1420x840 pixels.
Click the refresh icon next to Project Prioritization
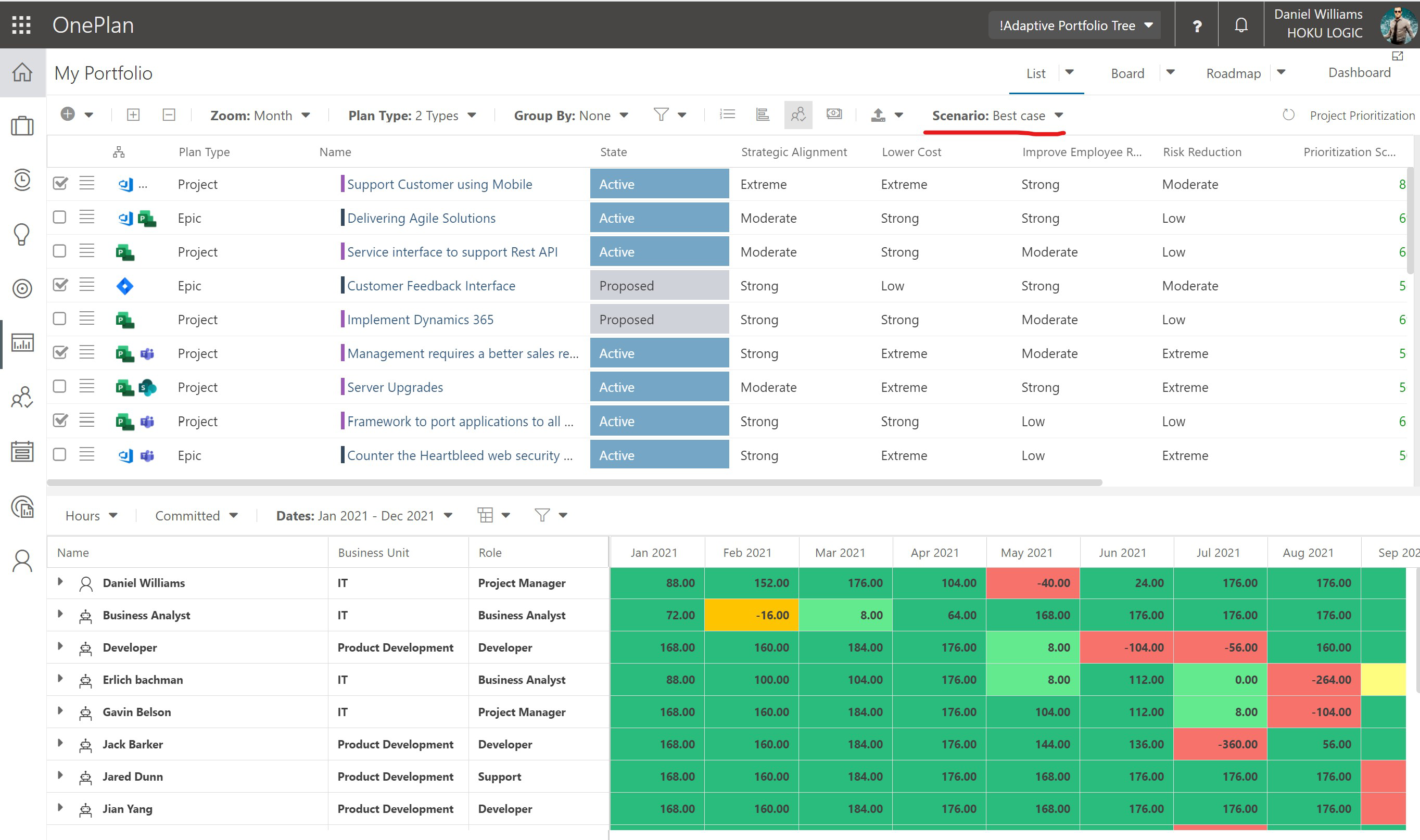point(1287,115)
